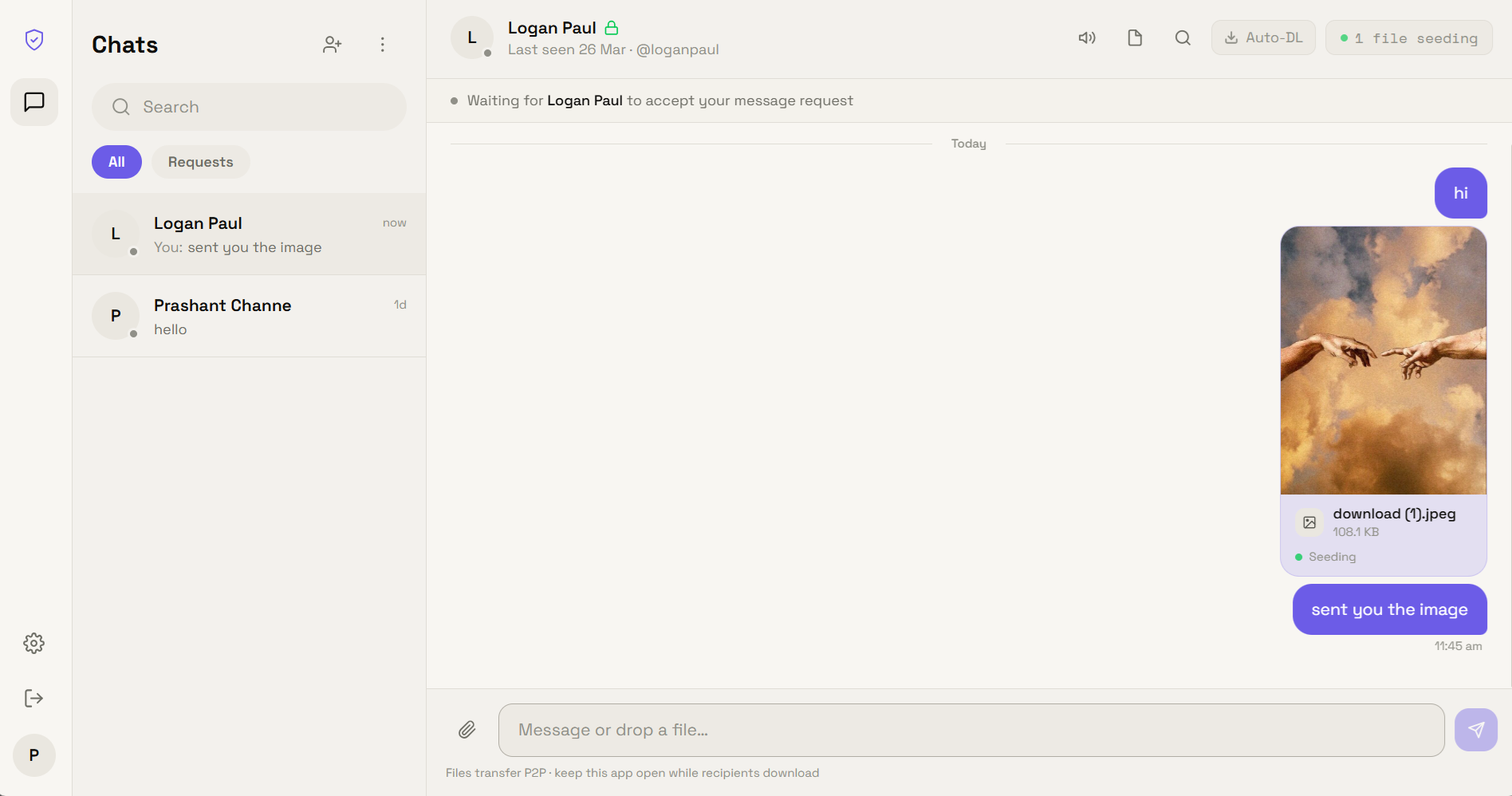The width and height of the screenshot is (1512, 796).
Task: Click the 'sent you the image' bubble
Action: (x=1390, y=609)
